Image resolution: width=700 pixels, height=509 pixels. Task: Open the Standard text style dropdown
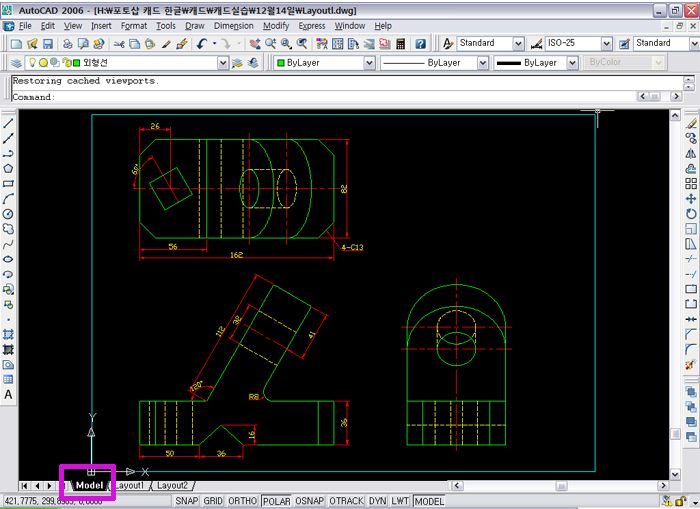point(518,44)
